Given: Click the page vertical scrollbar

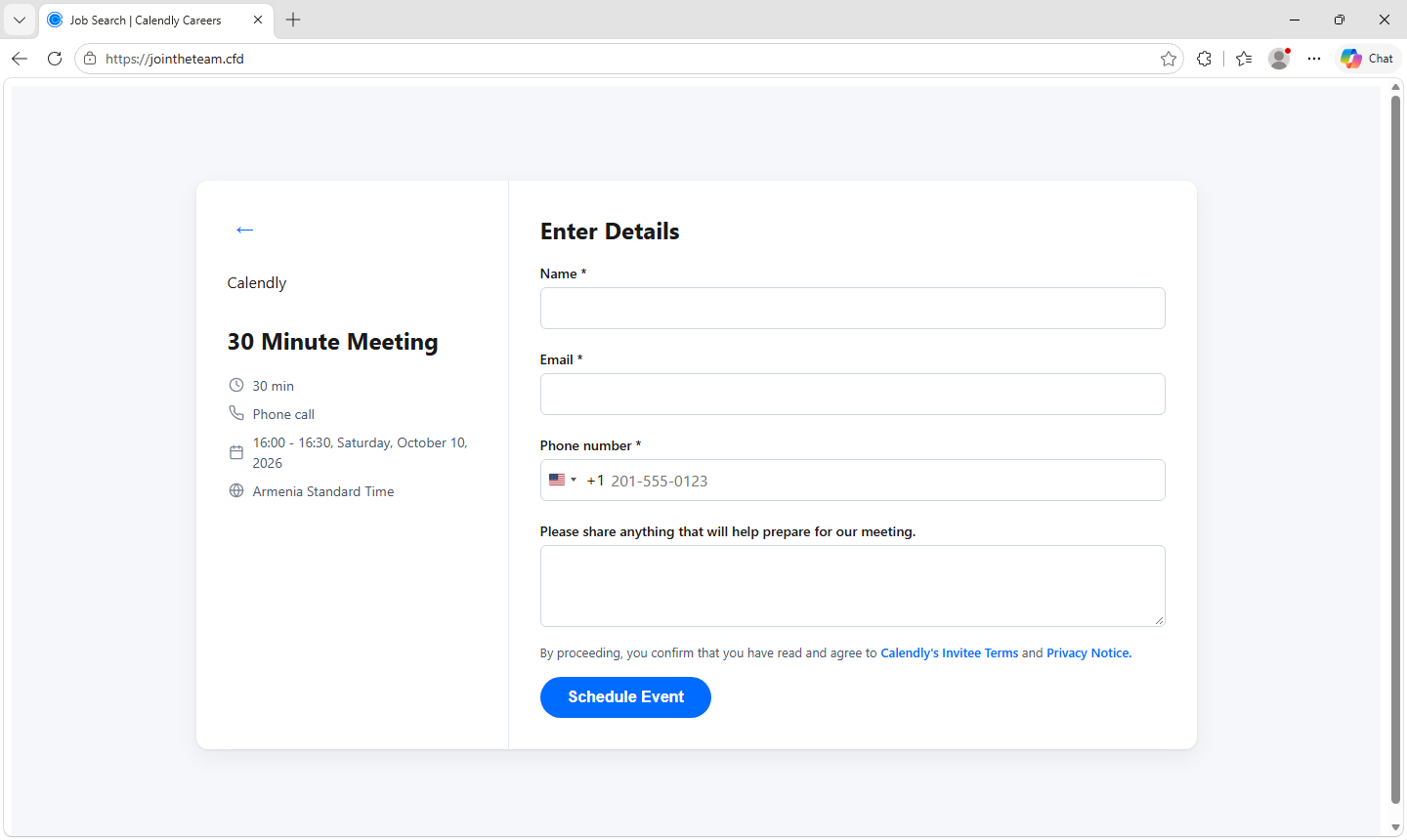Looking at the screenshot, I should click(x=1396, y=449).
